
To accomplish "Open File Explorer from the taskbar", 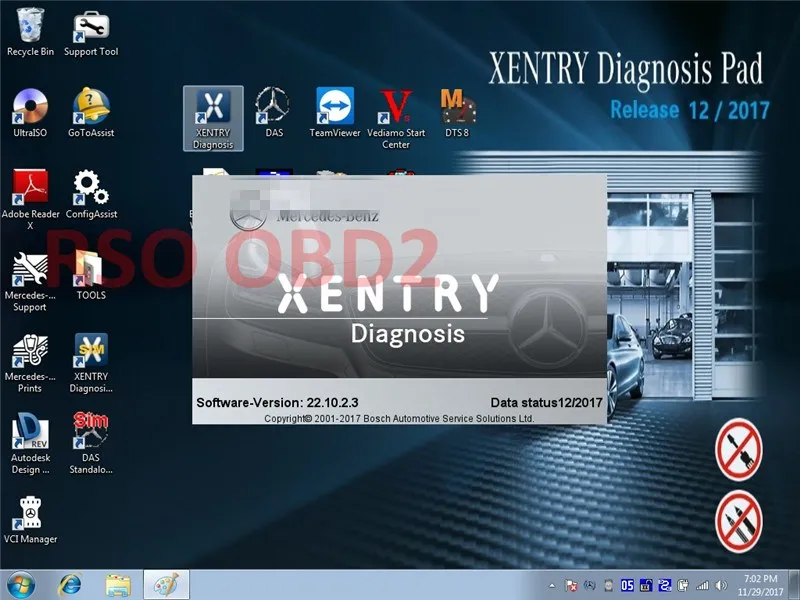I will [118, 585].
